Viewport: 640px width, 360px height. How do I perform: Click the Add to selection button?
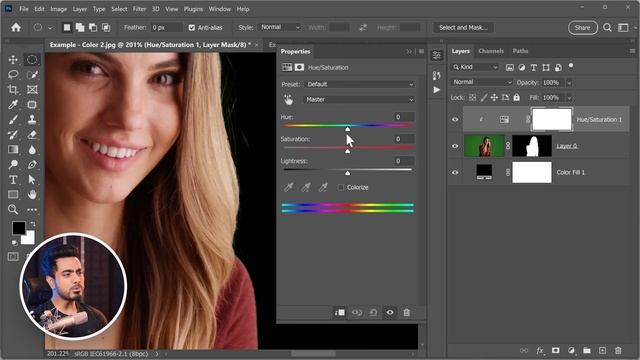pyautogui.click(x=80, y=27)
